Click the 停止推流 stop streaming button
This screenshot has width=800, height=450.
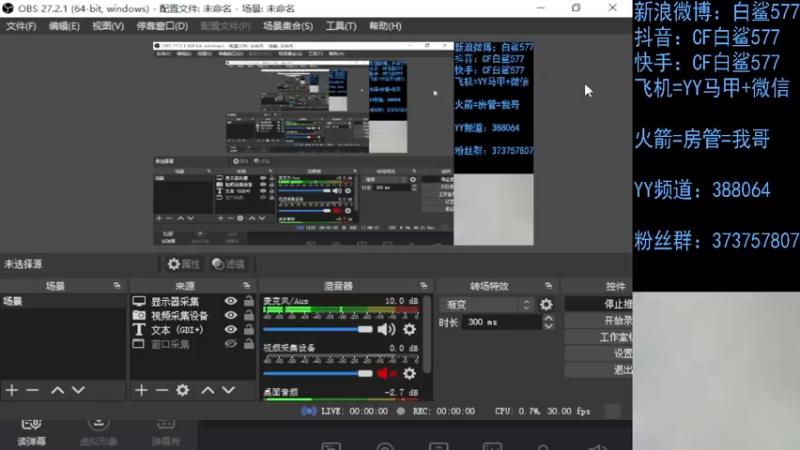598,304
